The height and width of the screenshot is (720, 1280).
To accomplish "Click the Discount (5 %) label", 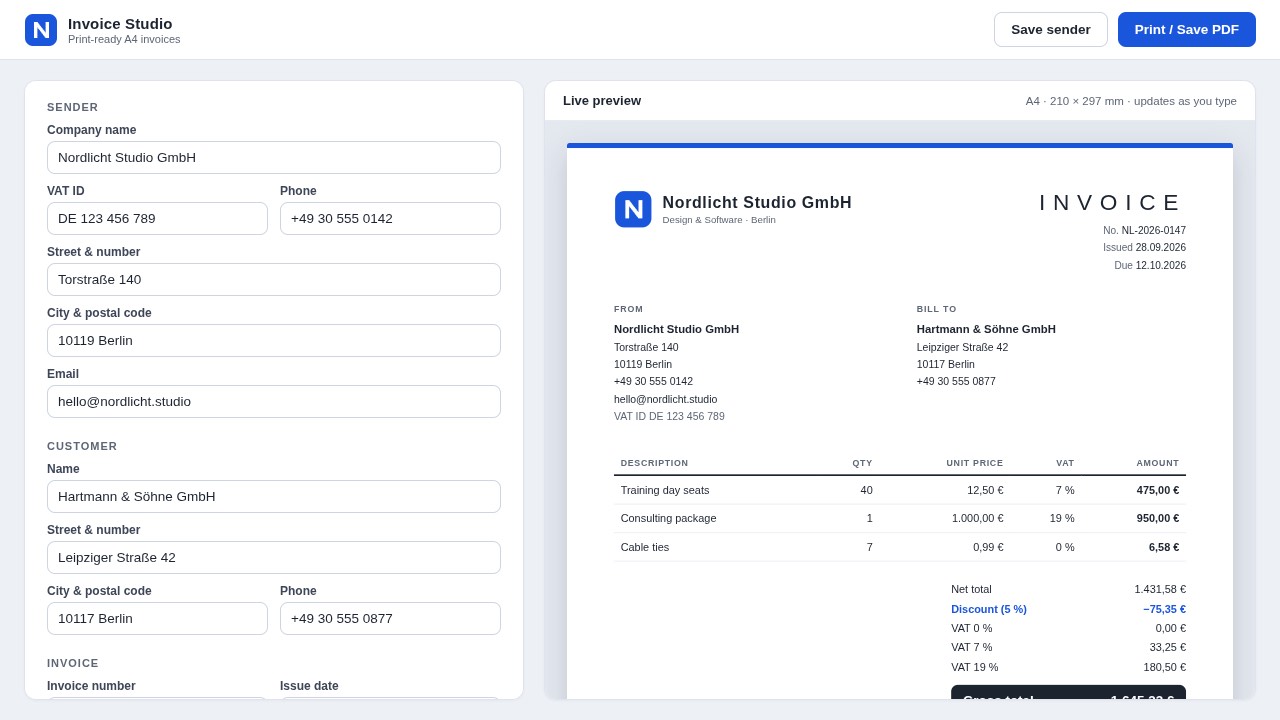I will (x=989, y=609).
